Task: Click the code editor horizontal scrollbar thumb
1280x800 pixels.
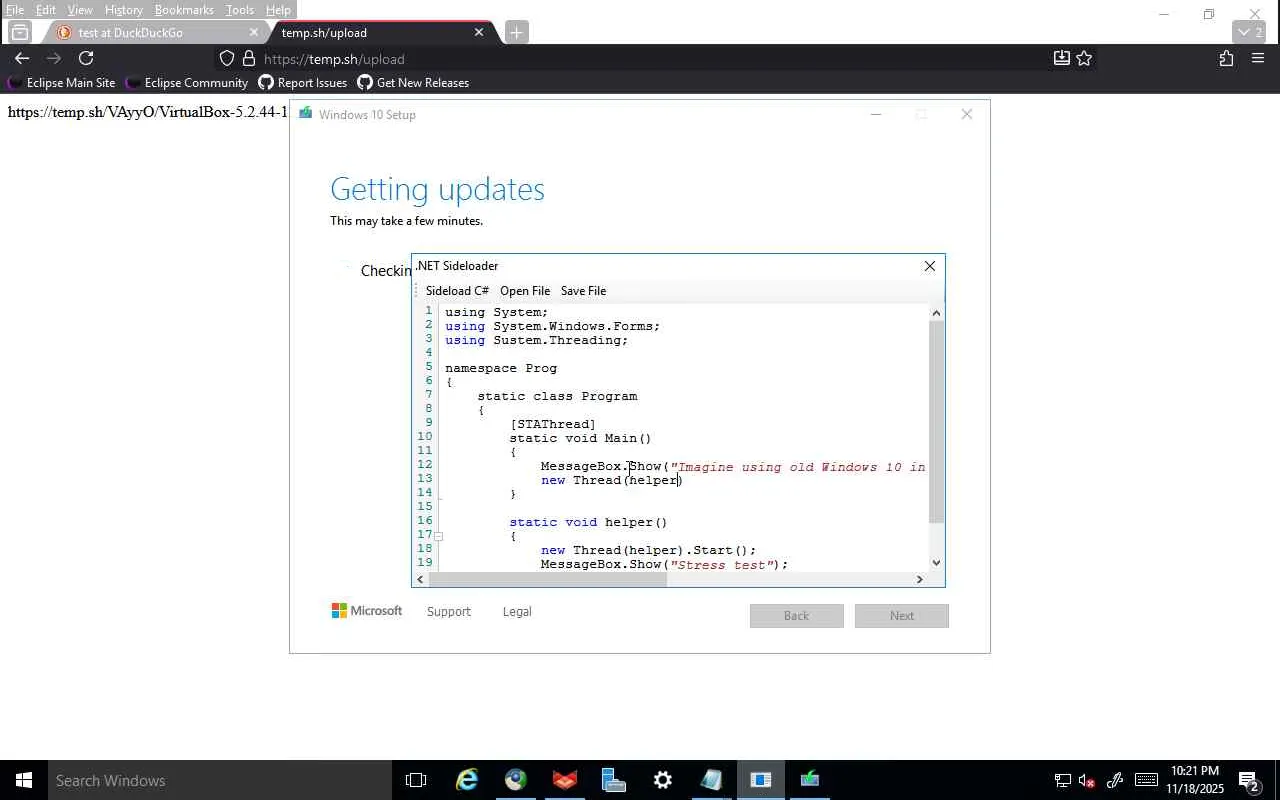Action: click(x=547, y=579)
